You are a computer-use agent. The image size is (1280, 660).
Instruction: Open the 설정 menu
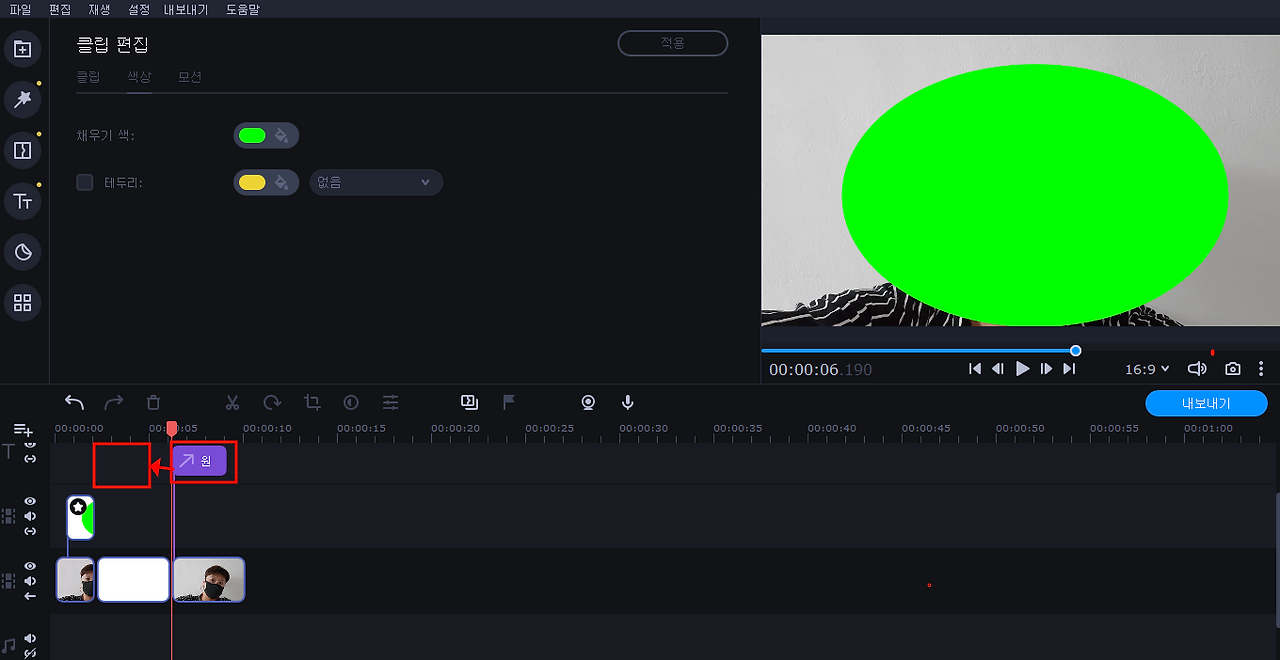coord(139,9)
